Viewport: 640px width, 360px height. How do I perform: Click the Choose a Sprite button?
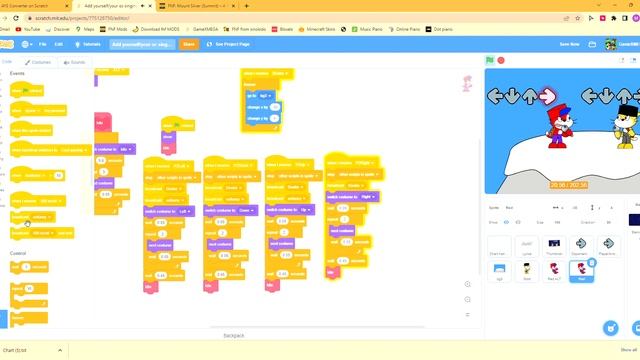tap(611, 328)
